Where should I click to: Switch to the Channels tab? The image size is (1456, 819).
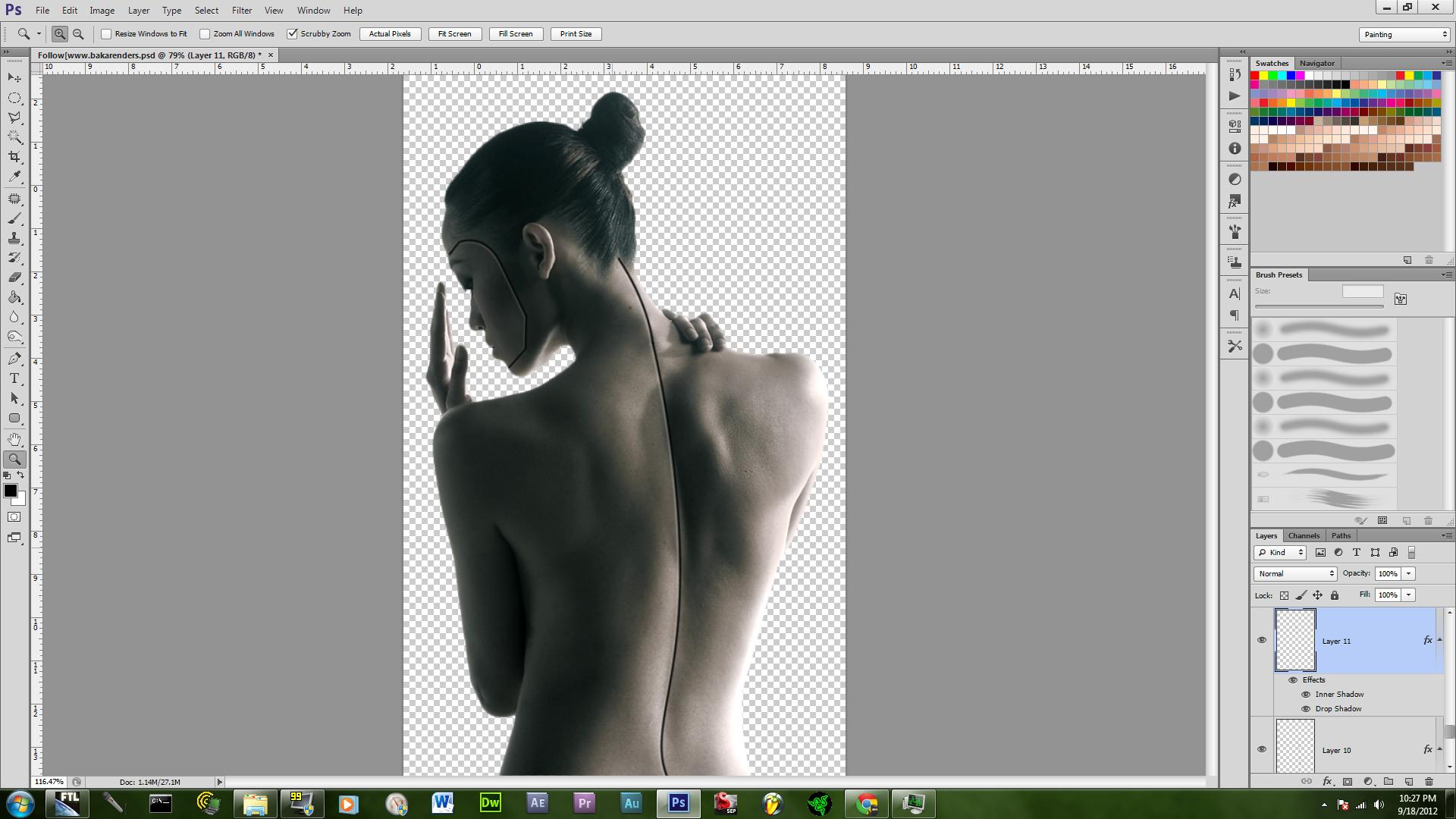pyautogui.click(x=1304, y=535)
